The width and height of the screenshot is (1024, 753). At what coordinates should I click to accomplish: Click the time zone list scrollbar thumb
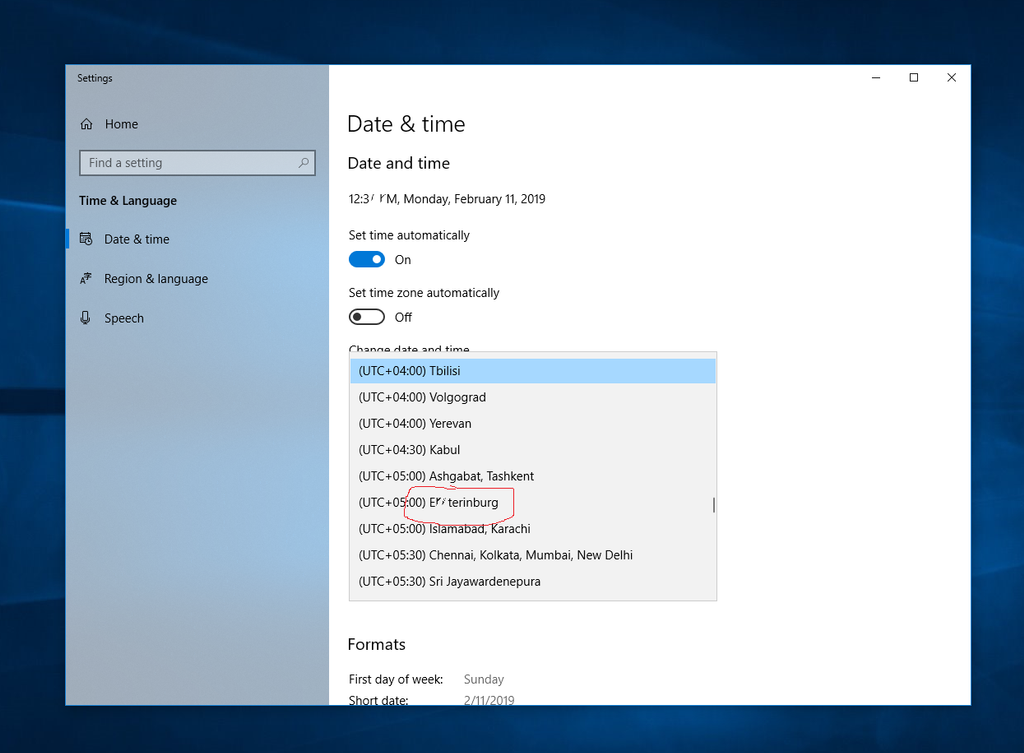click(x=713, y=505)
